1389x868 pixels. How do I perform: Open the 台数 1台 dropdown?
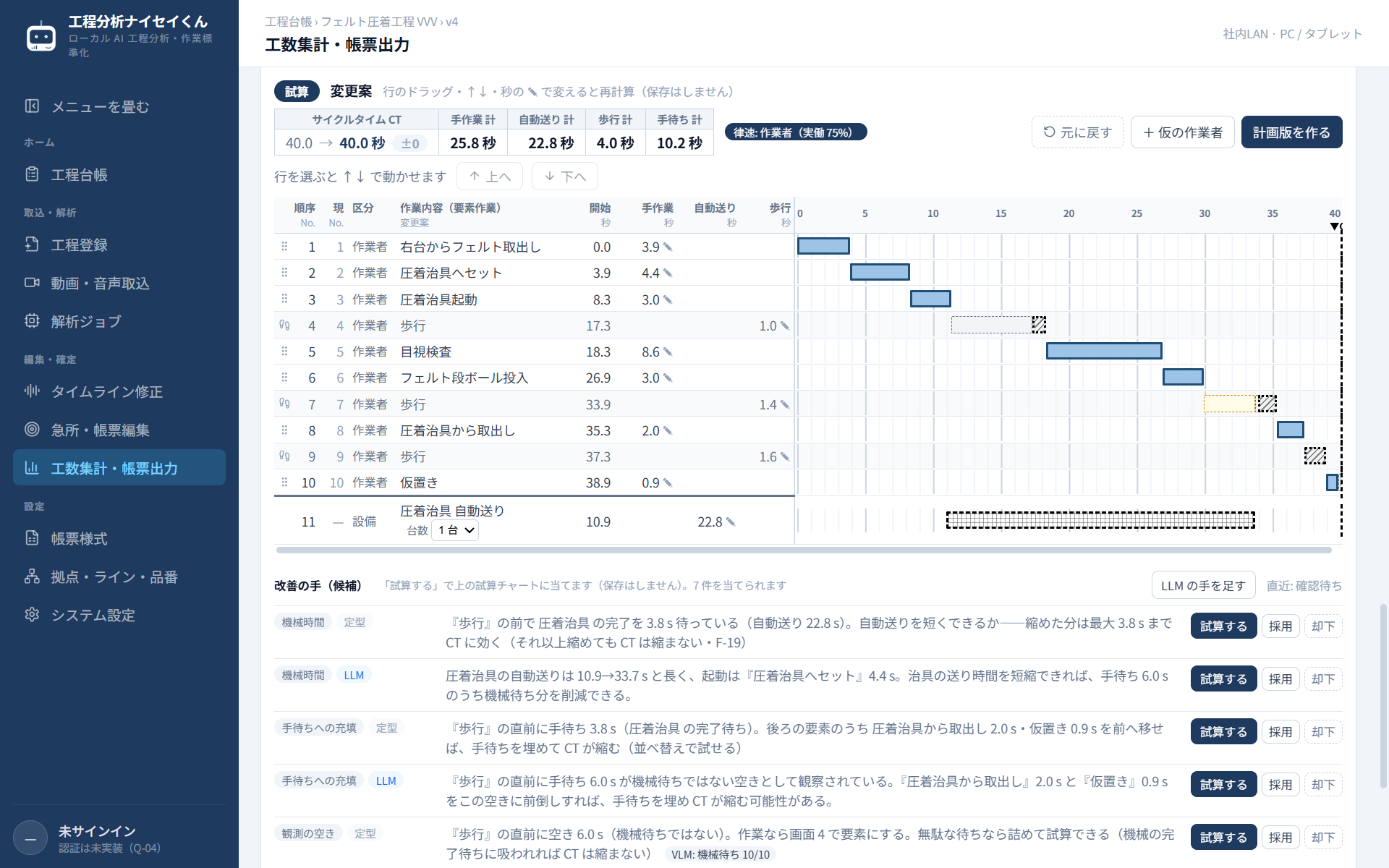(x=455, y=530)
